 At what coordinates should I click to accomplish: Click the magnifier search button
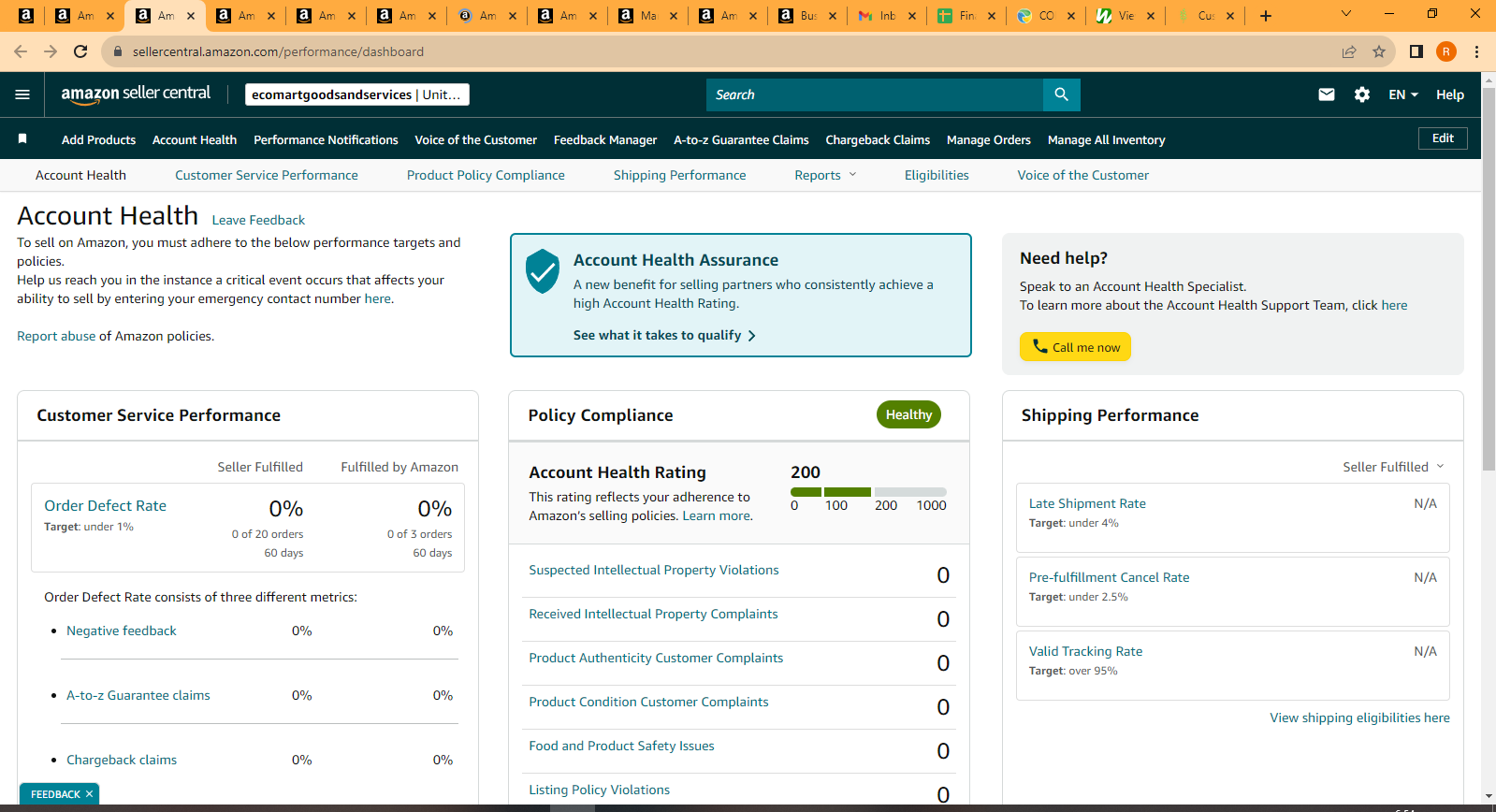[x=1061, y=94]
